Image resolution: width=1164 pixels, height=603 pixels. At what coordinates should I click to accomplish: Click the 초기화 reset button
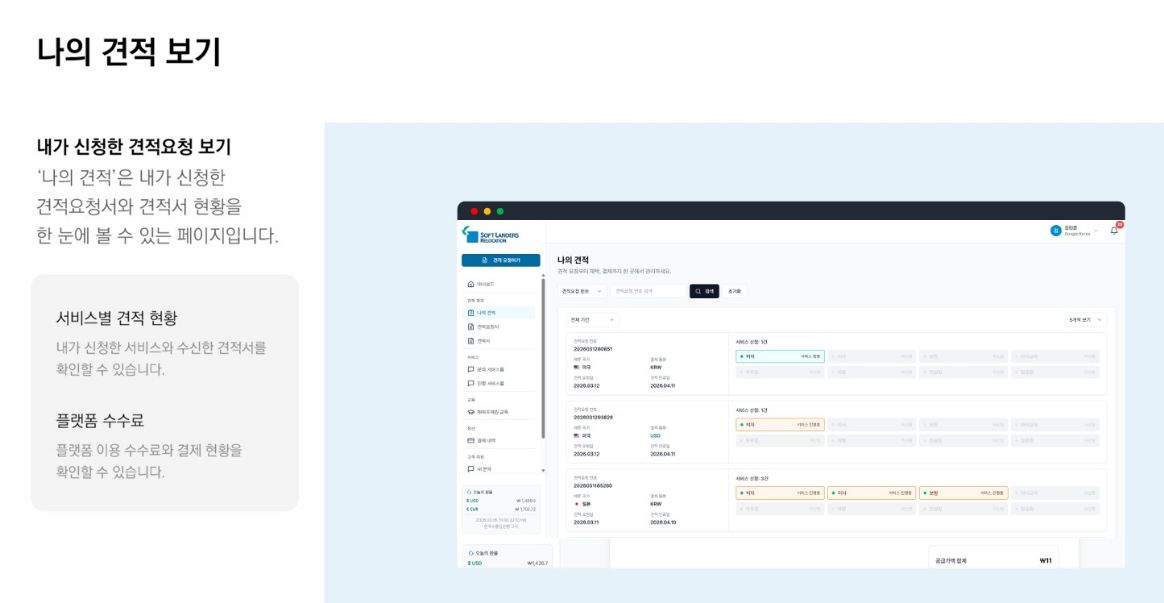(x=734, y=291)
